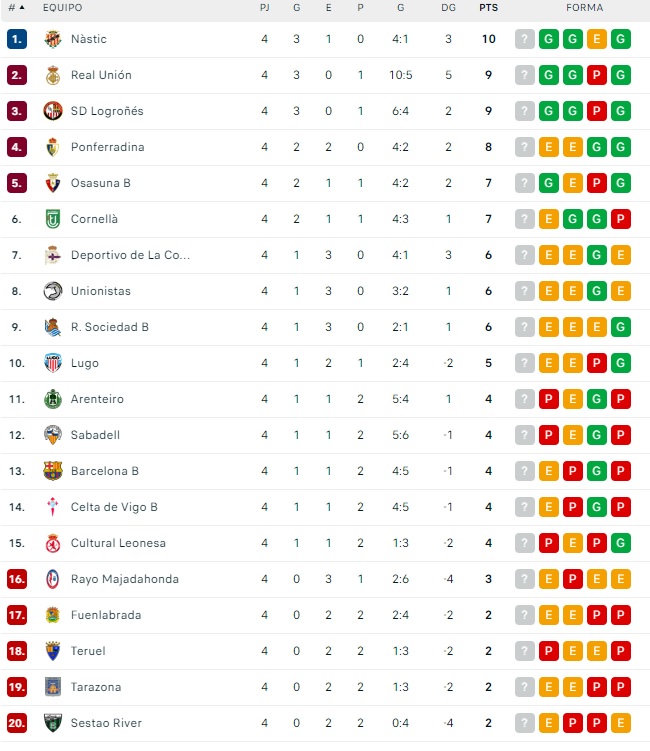Click the Celta de Vigo B crest

tap(53, 507)
